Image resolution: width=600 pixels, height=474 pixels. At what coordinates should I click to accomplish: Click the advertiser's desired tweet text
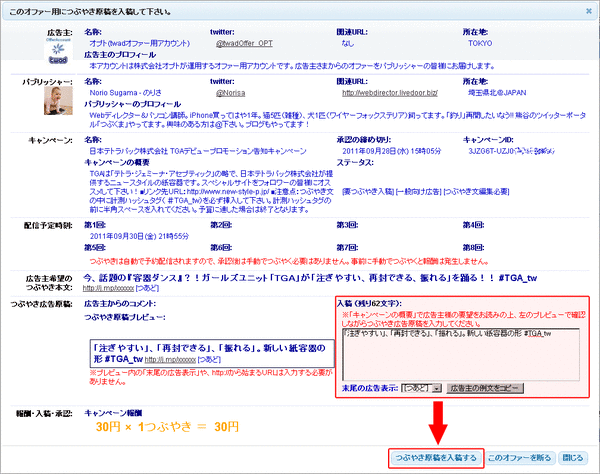click(x=310, y=278)
